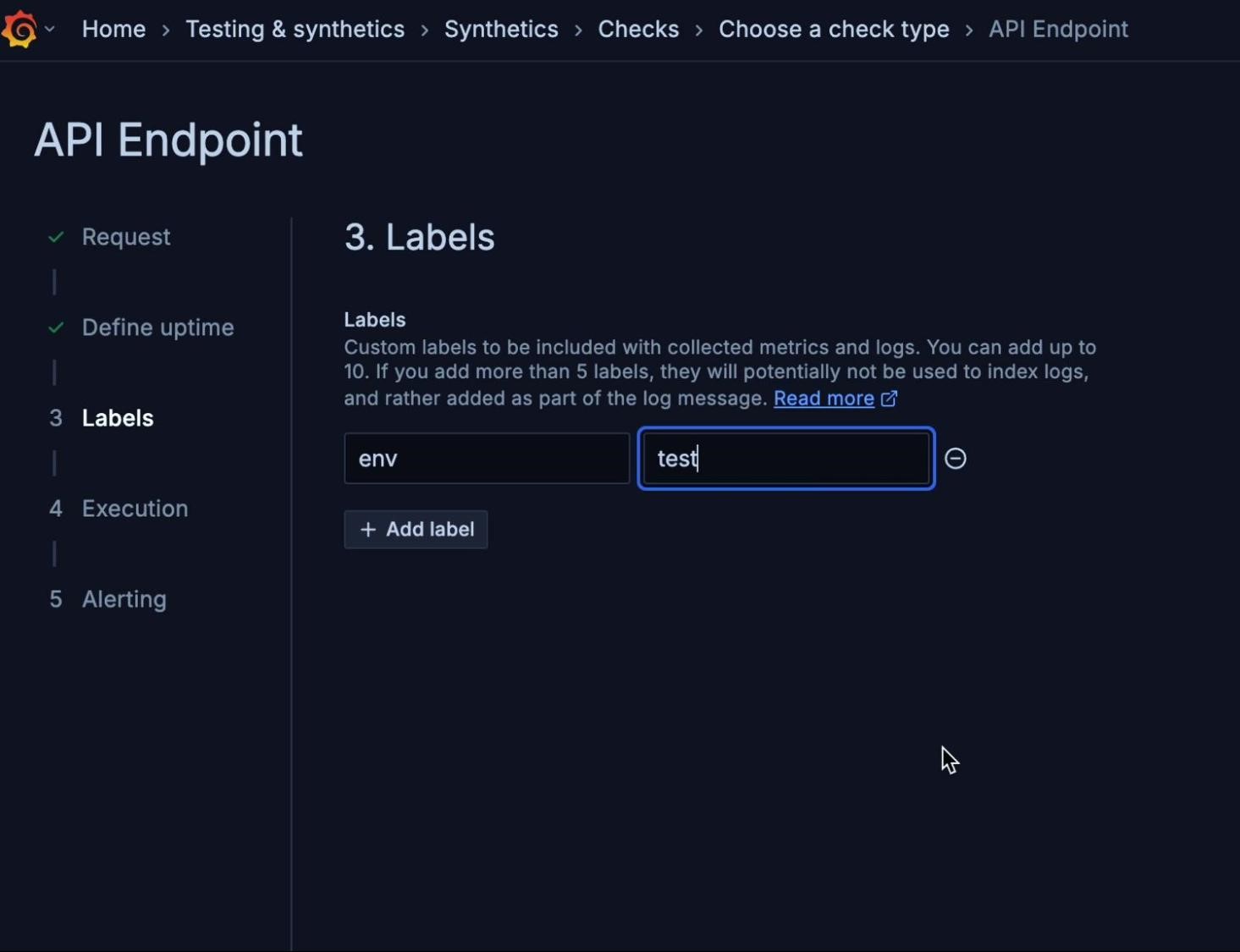Select the Request step in sidebar

tap(126, 237)
